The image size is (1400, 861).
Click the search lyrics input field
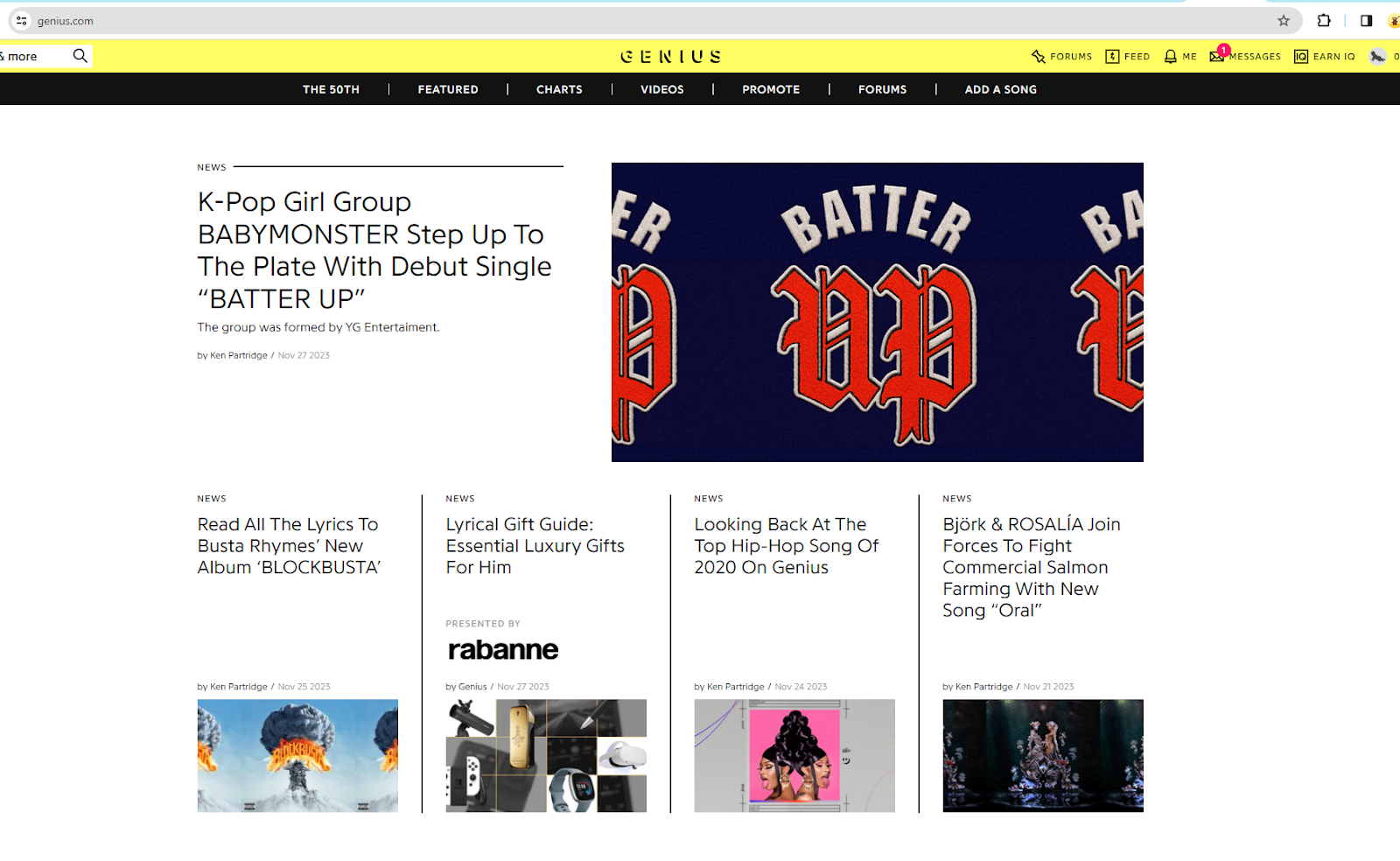pos(33,56)
